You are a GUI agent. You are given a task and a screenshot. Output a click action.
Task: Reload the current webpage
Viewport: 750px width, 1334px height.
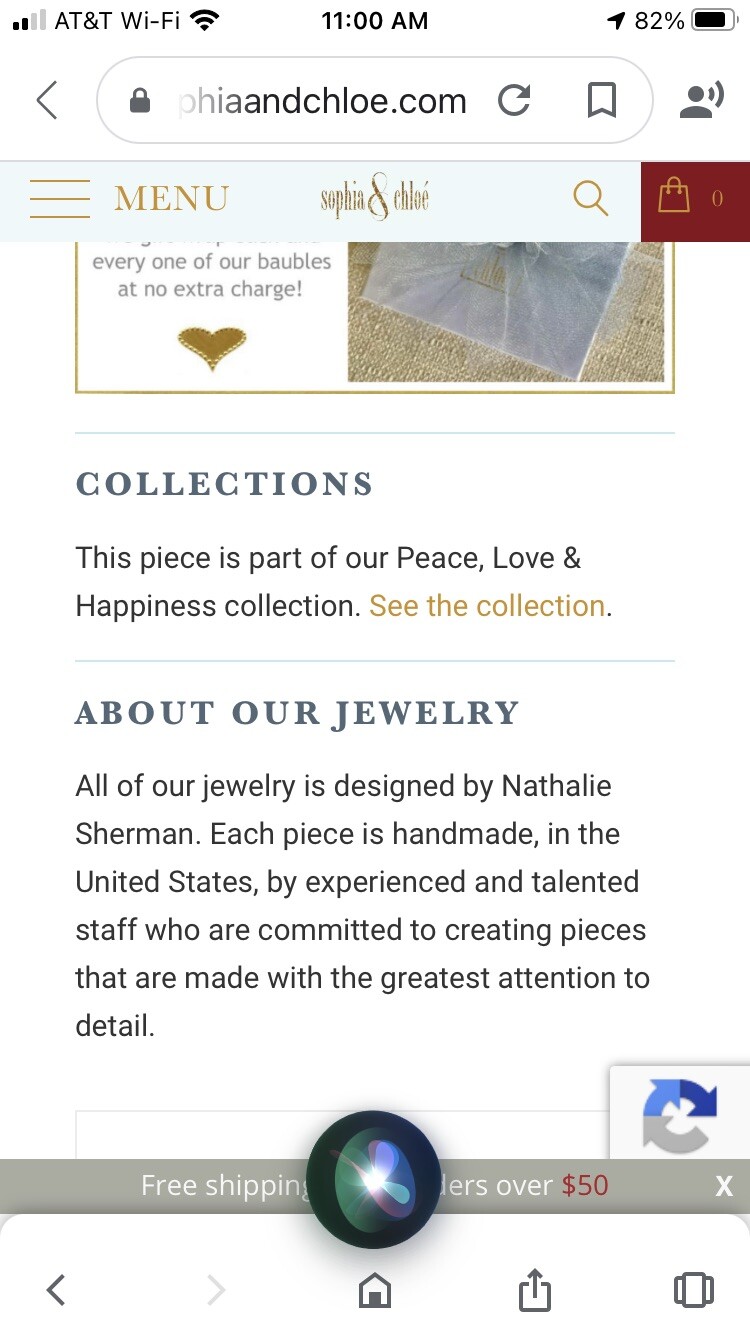(x=514, y=100)
